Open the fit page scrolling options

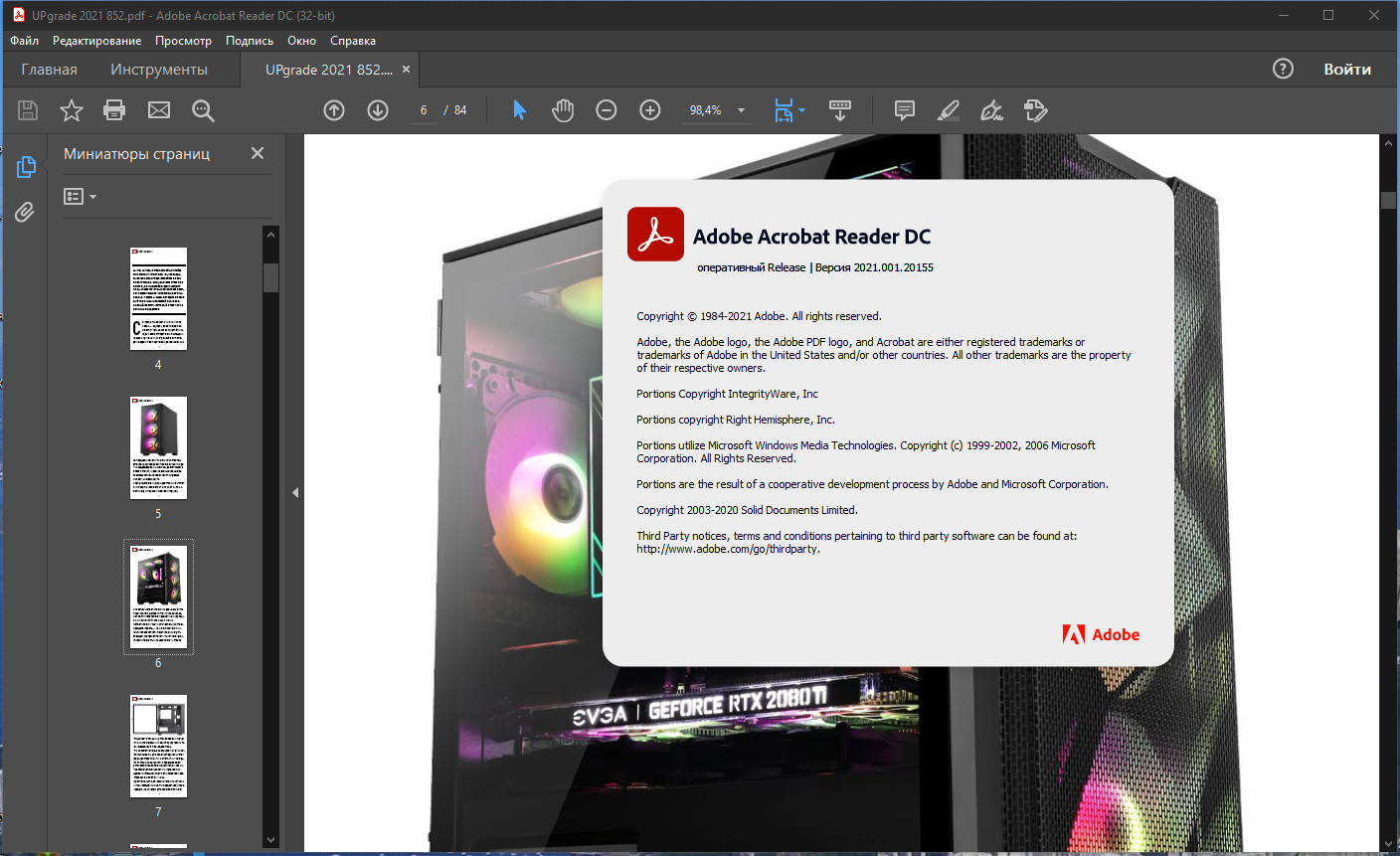[x=788, y=110]
